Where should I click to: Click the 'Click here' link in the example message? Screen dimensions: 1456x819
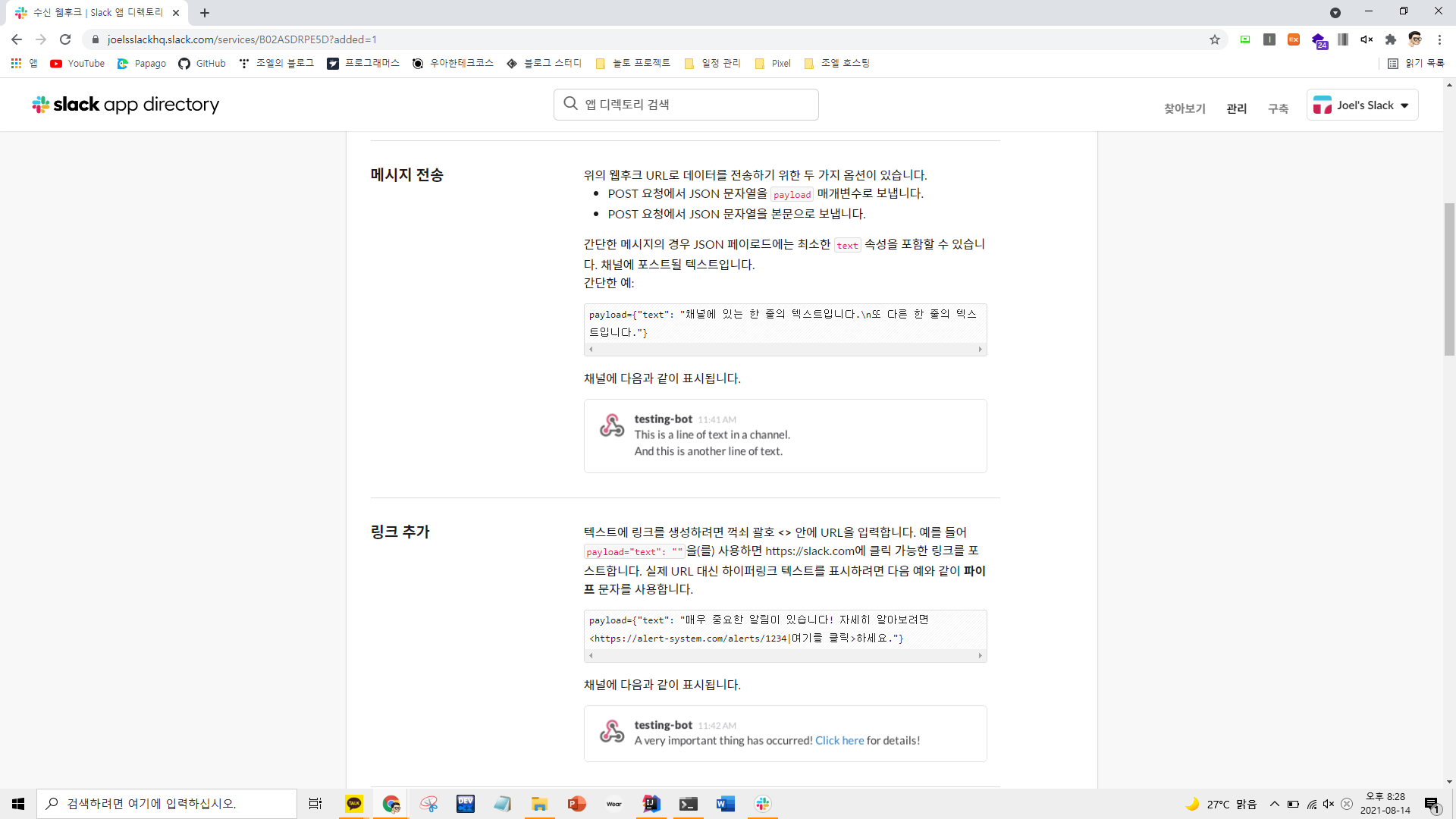[839, 741]
